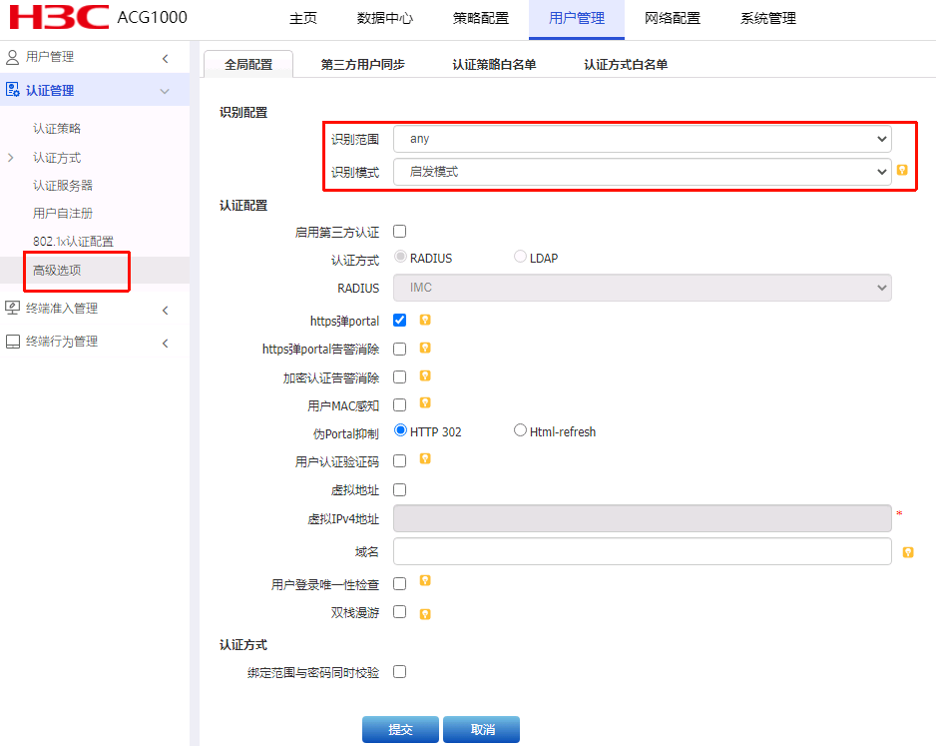Switch to the 第三方用户同步 tab
This screenshot has height=746, width=936.
click(x=363, y=64)
